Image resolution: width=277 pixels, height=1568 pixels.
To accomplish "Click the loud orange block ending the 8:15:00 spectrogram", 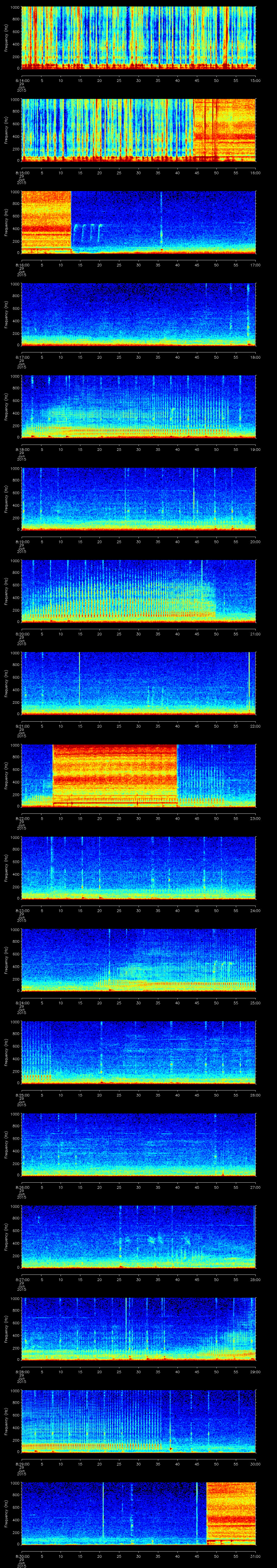I will point(225,130).
